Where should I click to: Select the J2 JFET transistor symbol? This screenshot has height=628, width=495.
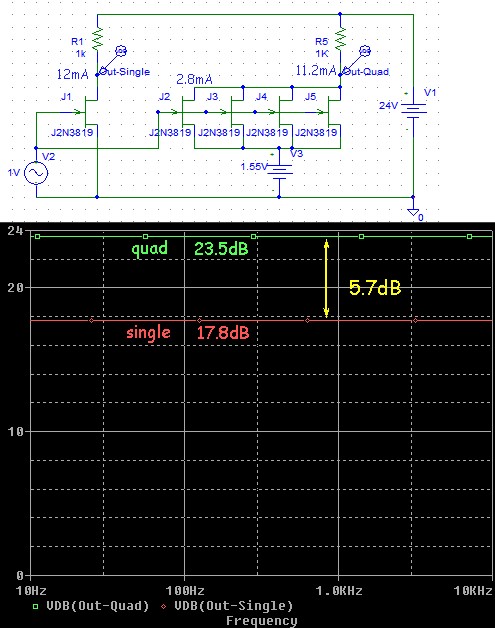pos(185,112)
